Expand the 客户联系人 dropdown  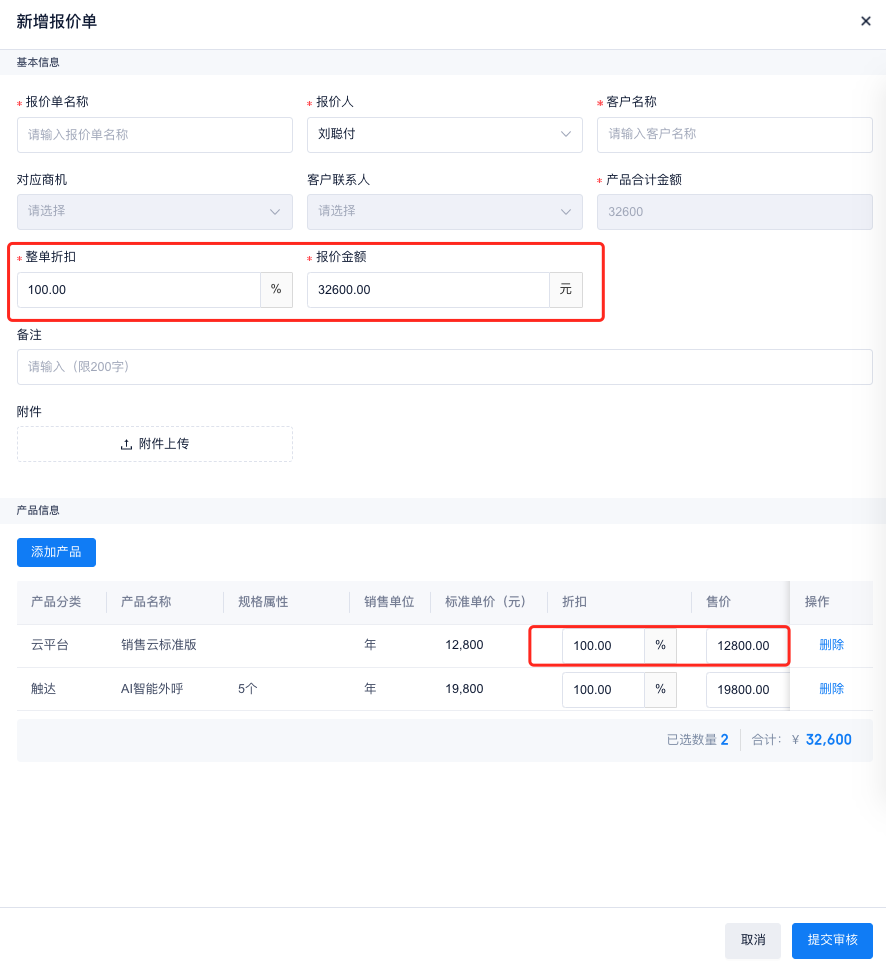[x=444, y=211]
